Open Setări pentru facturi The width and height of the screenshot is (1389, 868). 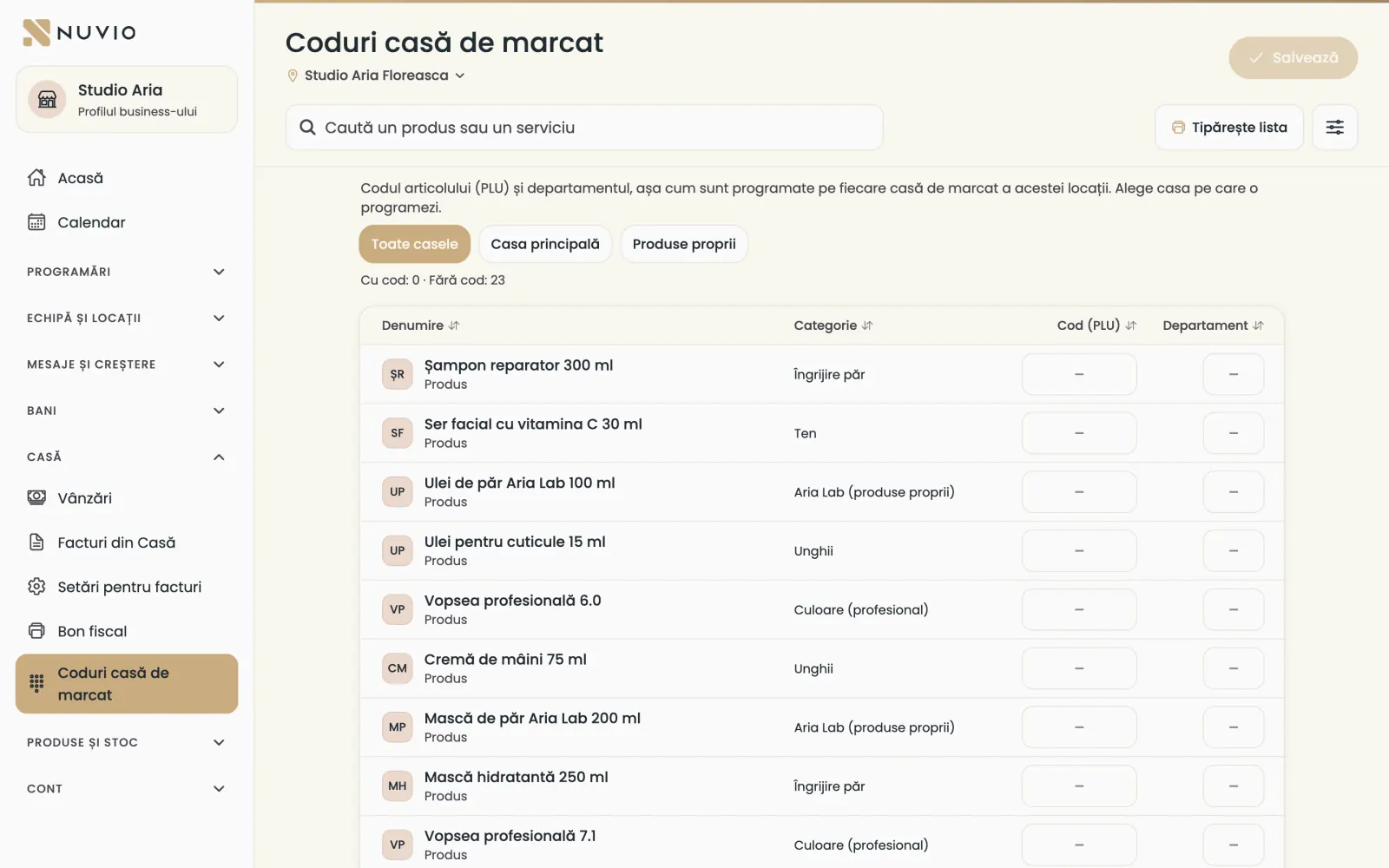pos(127,587)
